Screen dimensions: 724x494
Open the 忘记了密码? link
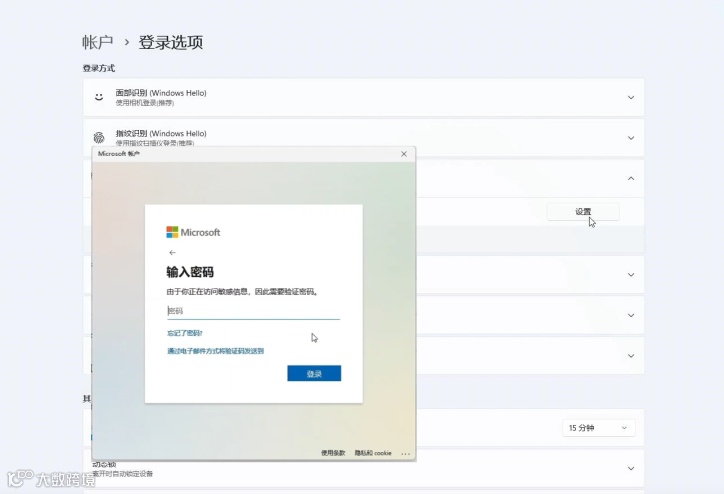click(185, 333)
